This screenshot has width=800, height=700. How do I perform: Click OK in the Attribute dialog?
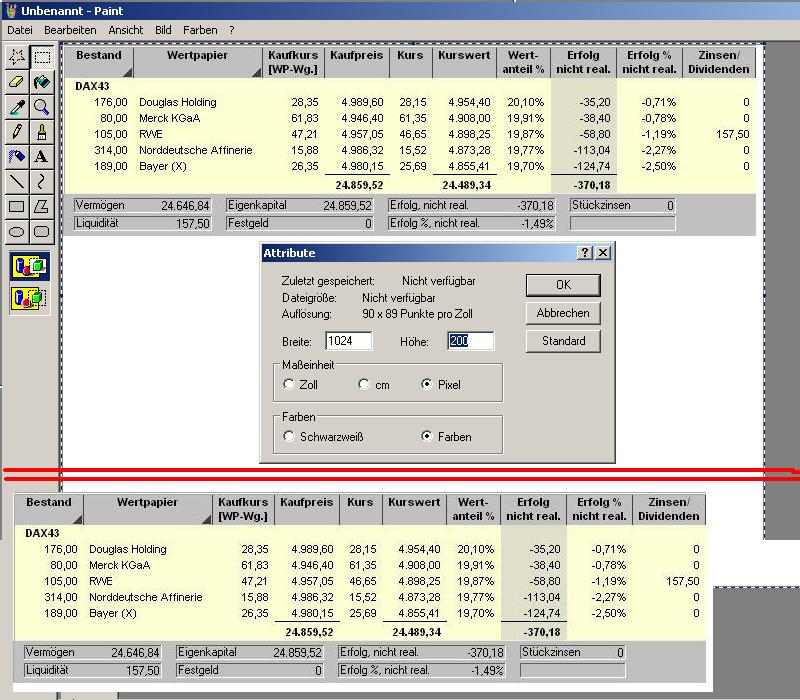pos(563,285)
